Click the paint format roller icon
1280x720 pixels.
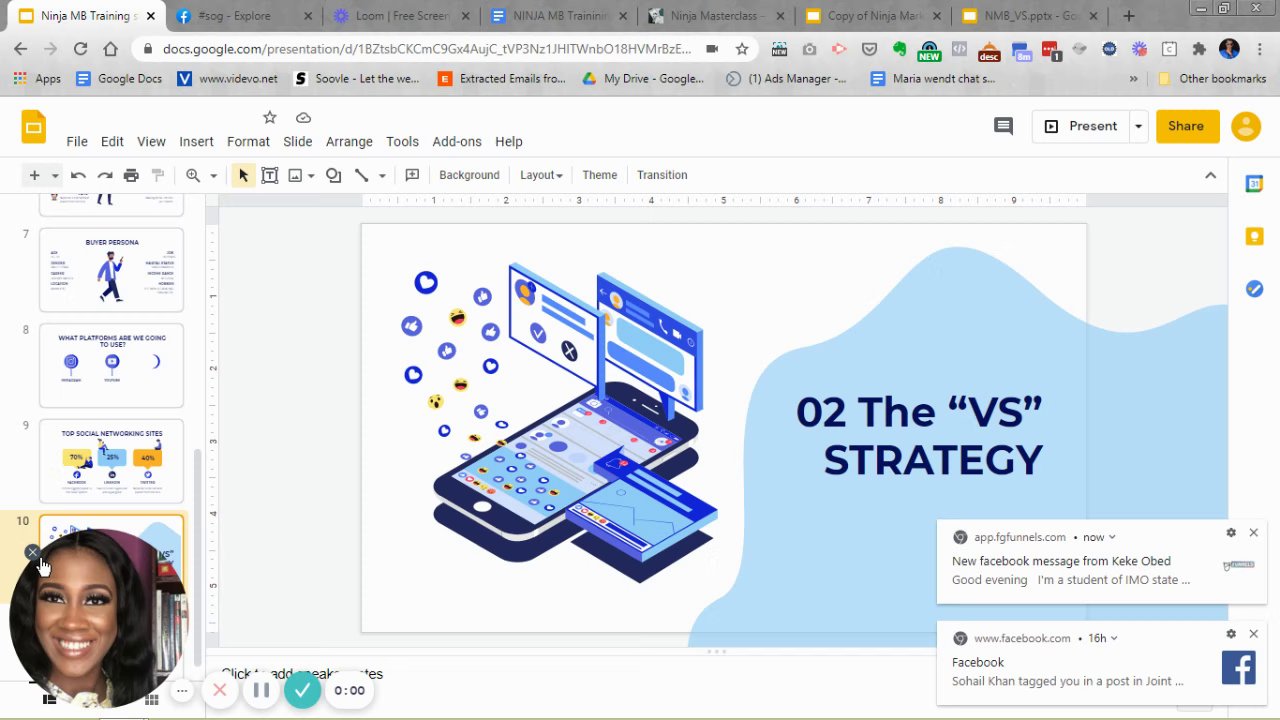click(157, 175)
